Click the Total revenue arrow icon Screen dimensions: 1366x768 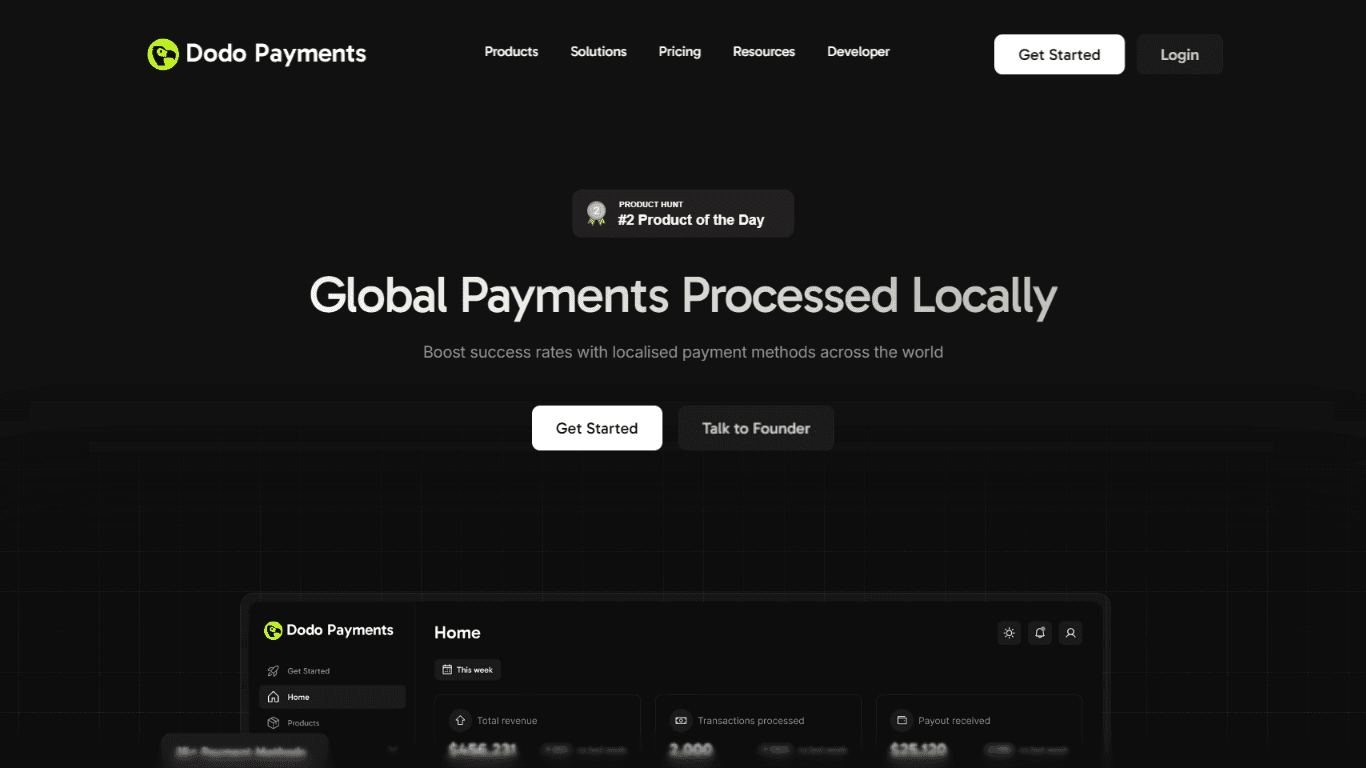(460, 720)
